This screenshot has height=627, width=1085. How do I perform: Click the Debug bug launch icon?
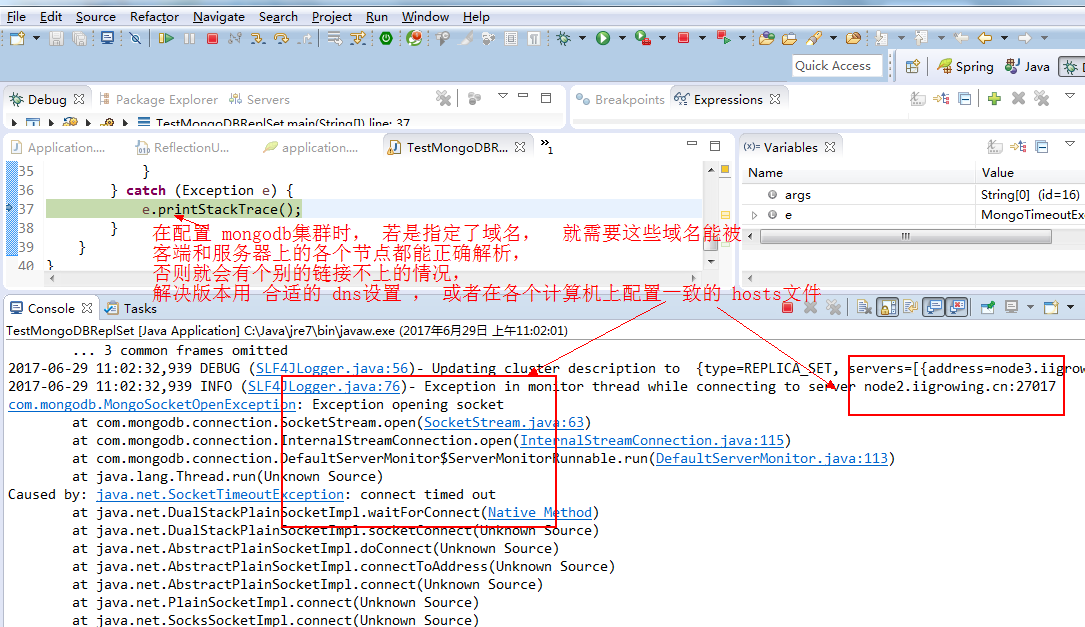(564, 39)
